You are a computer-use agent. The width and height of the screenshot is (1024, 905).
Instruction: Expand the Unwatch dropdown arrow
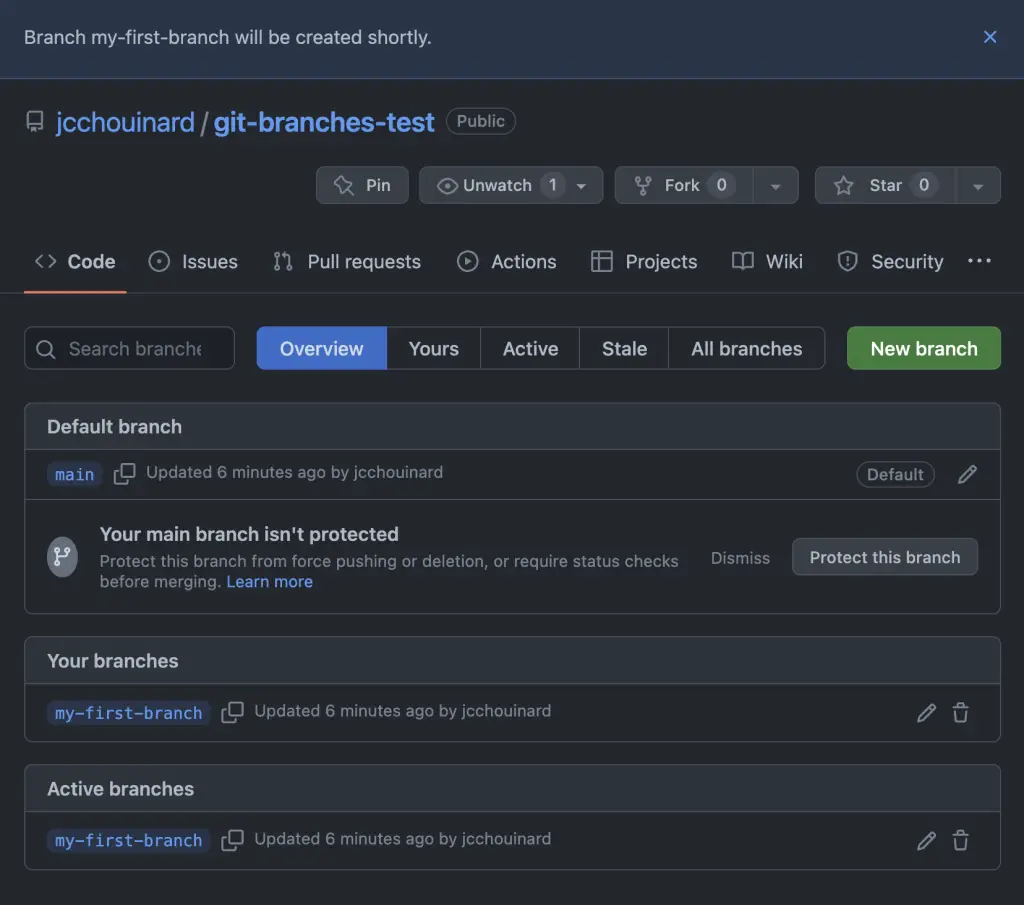(x=581, y=186)
